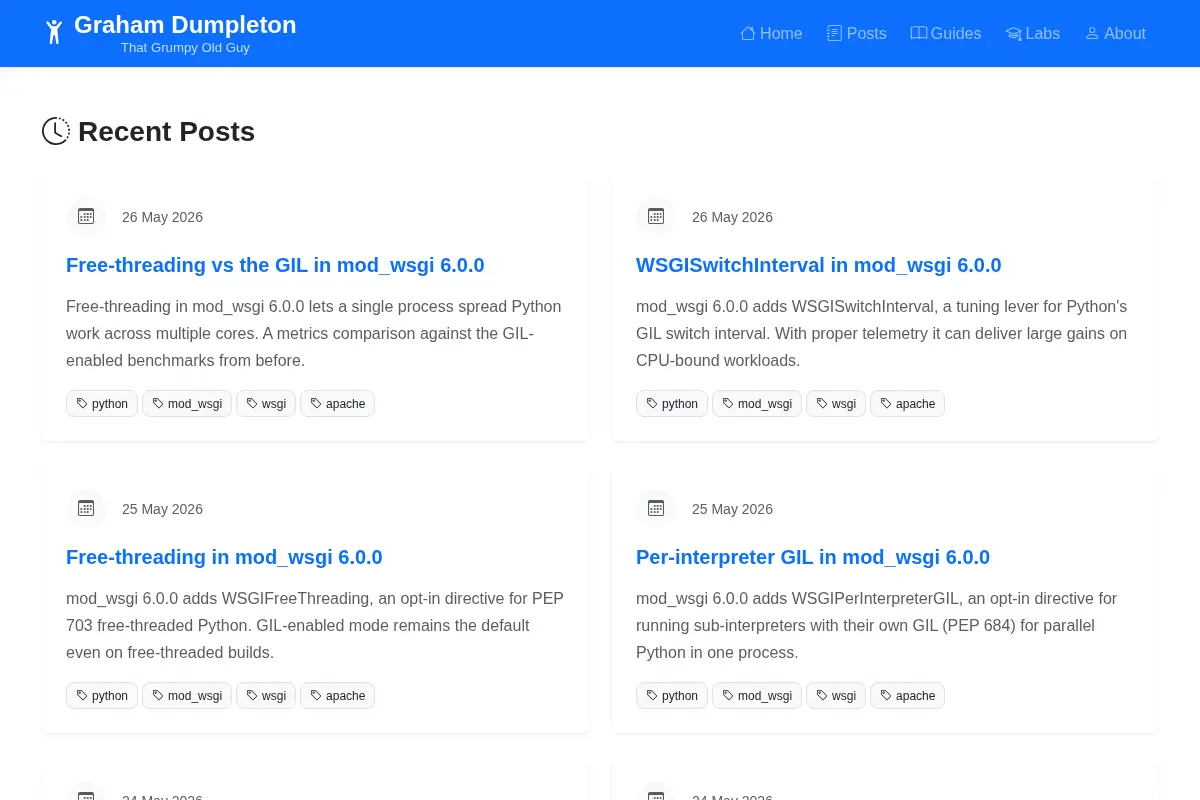1200x800 pixels.
Task: Select mod_wsgi tag on Free-threading in mod_wsgi card
Action: tap(187, 695)
